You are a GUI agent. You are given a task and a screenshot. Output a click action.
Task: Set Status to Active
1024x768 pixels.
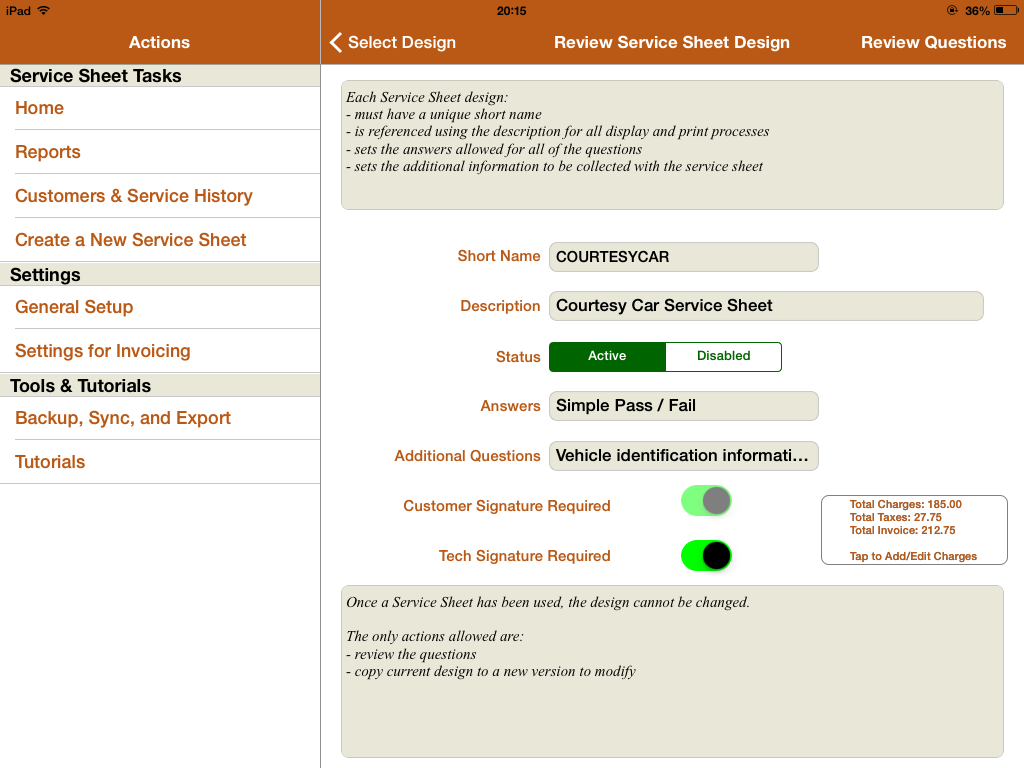(607, 357)
